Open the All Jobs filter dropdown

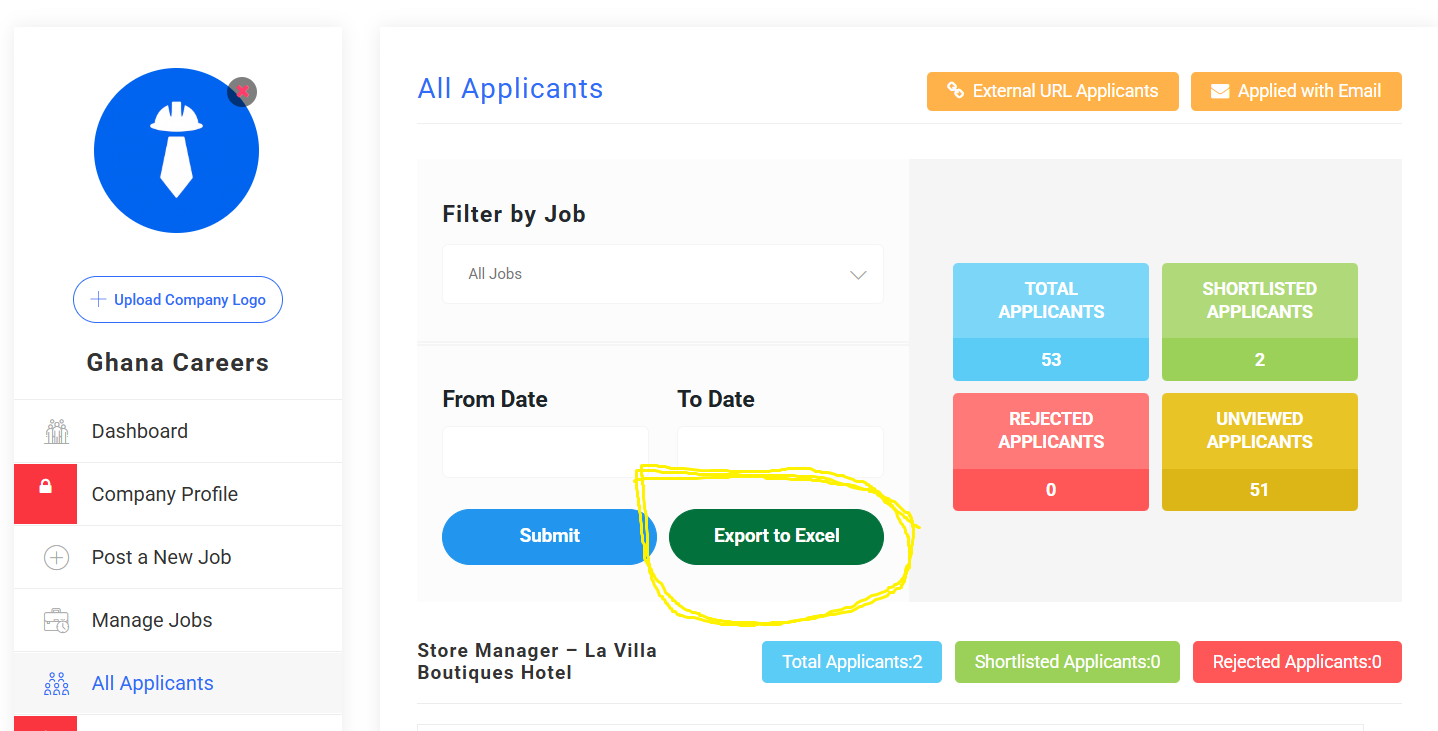[x=662, y=274]
